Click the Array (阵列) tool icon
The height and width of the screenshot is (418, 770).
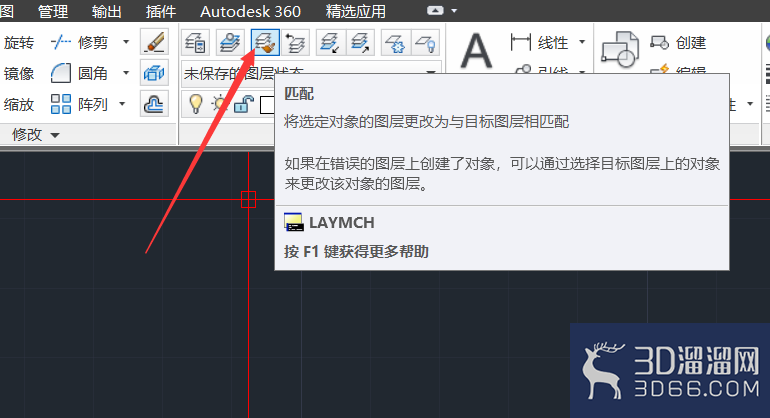coord(61,104)
